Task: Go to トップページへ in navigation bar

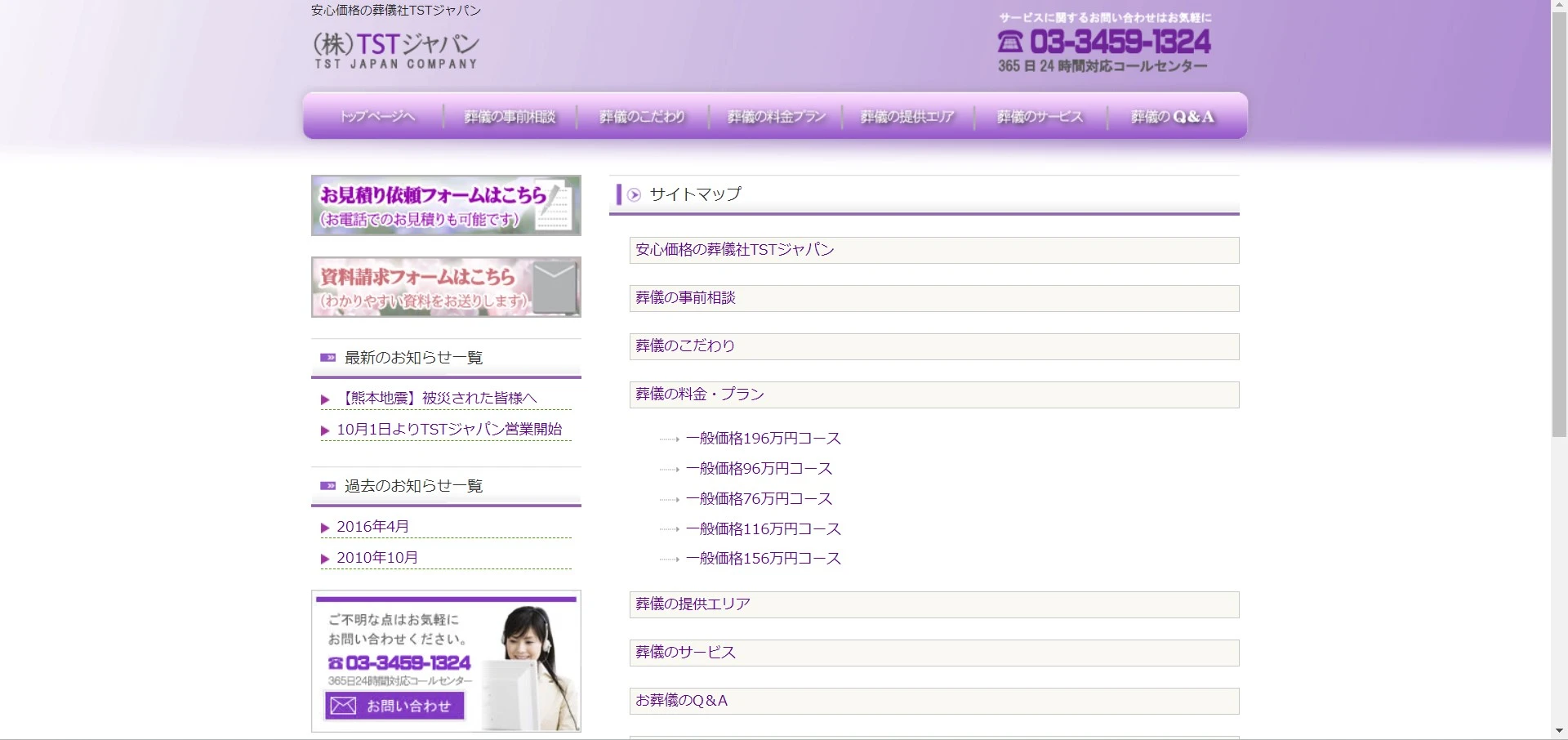Action: pos(377,117)
